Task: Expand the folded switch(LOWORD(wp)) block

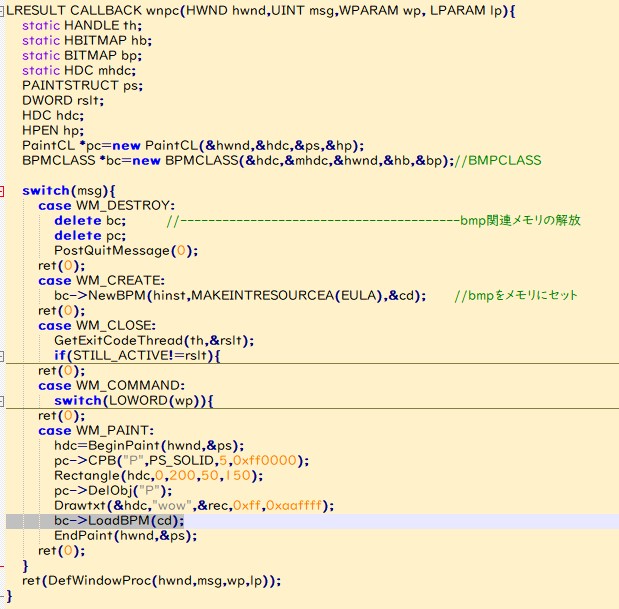Action: click(2, 401)
